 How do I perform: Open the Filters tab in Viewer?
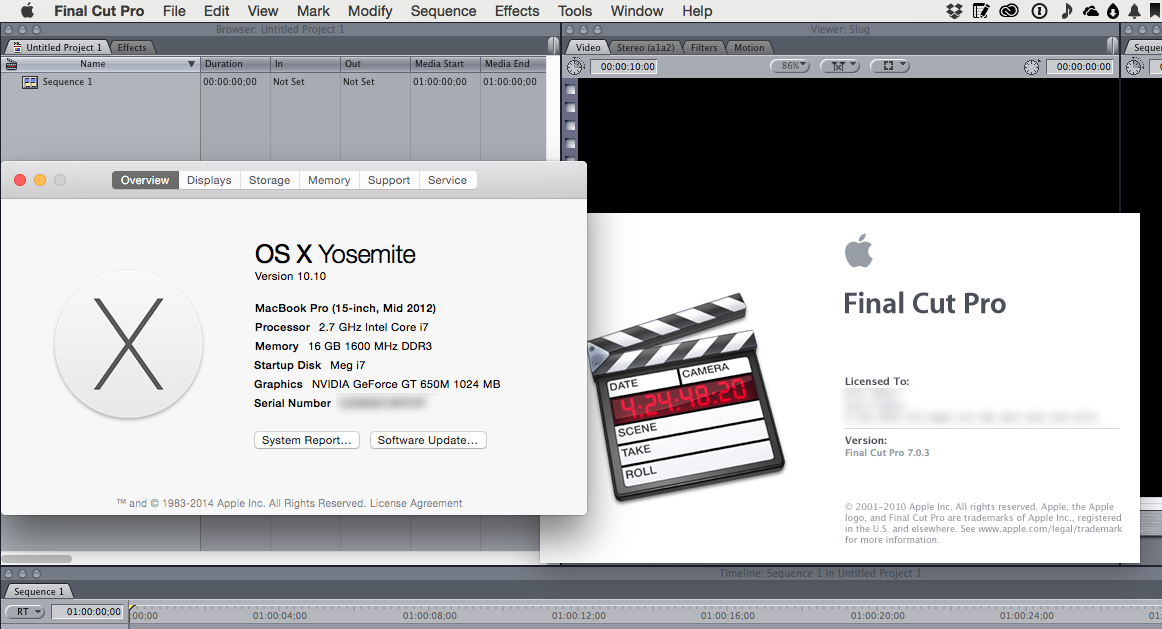point(704,47)
